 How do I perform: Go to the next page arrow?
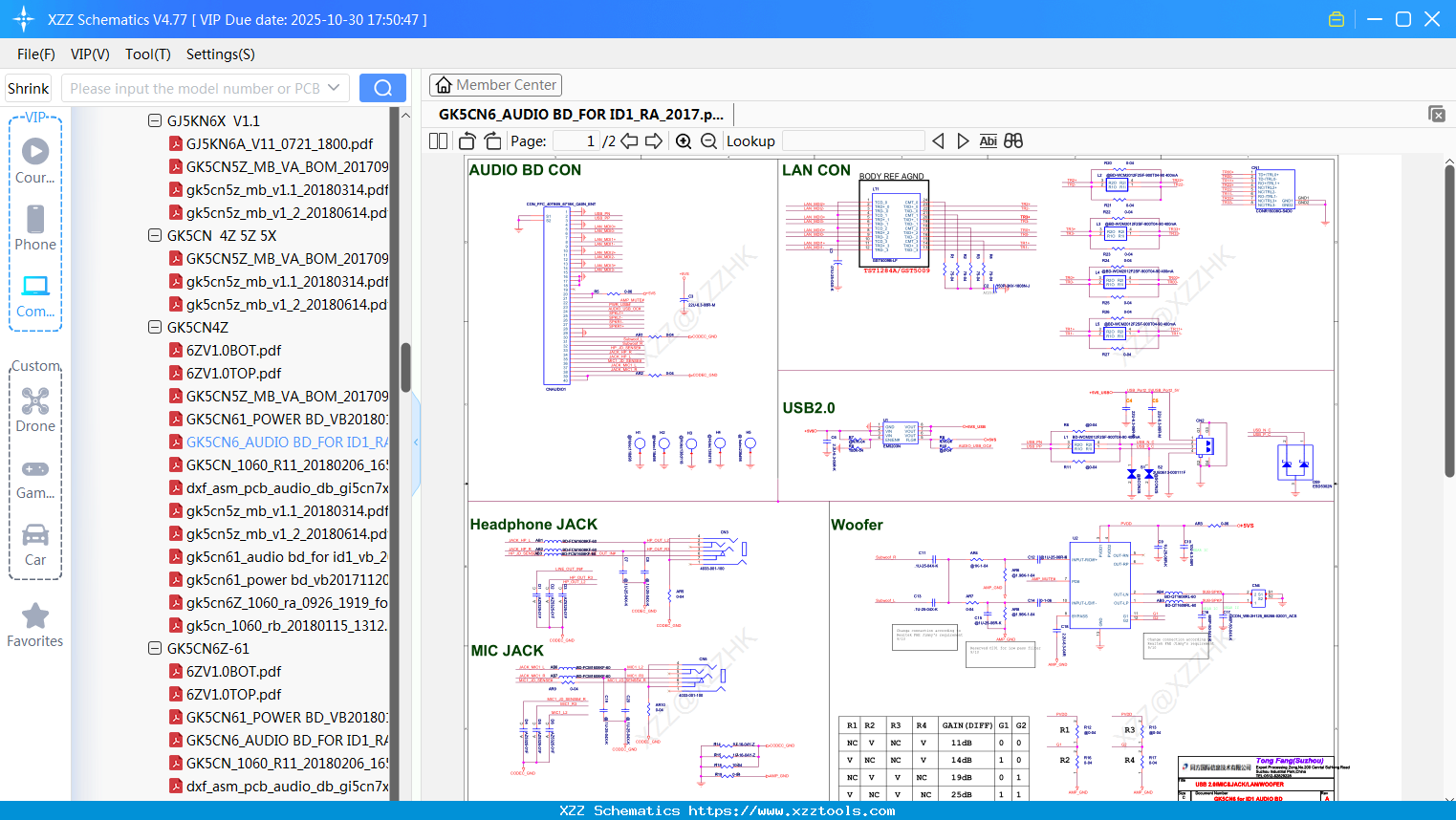654,141
